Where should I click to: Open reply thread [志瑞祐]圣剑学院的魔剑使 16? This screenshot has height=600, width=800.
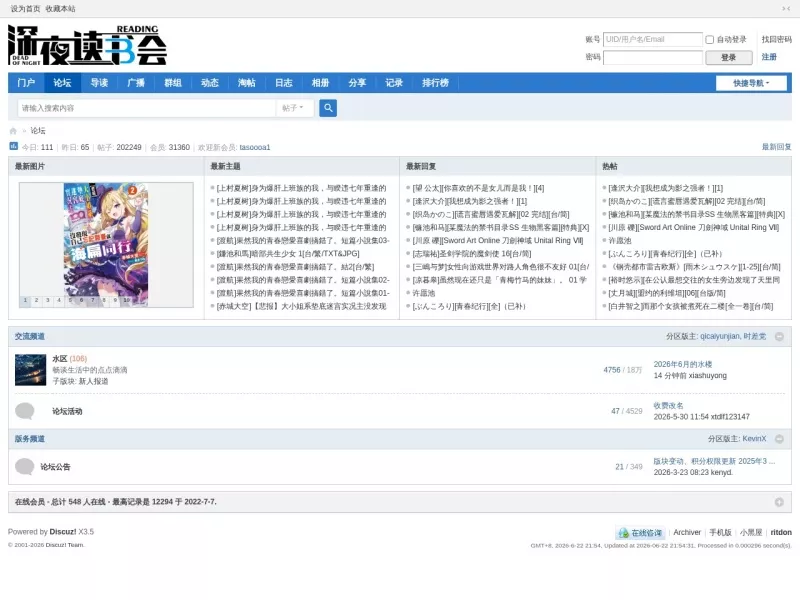471,254
